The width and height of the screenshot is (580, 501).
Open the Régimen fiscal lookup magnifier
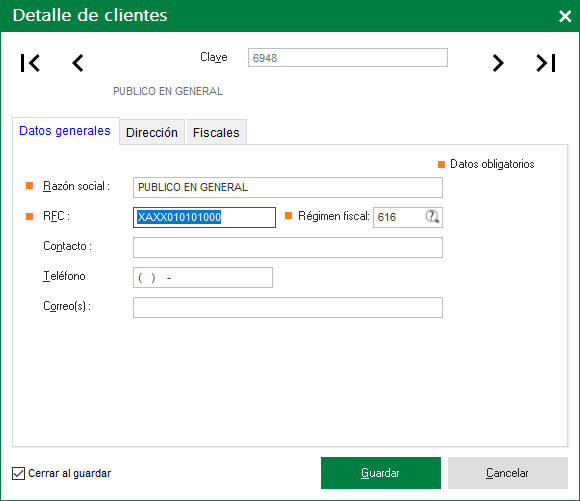pos(432,216)
